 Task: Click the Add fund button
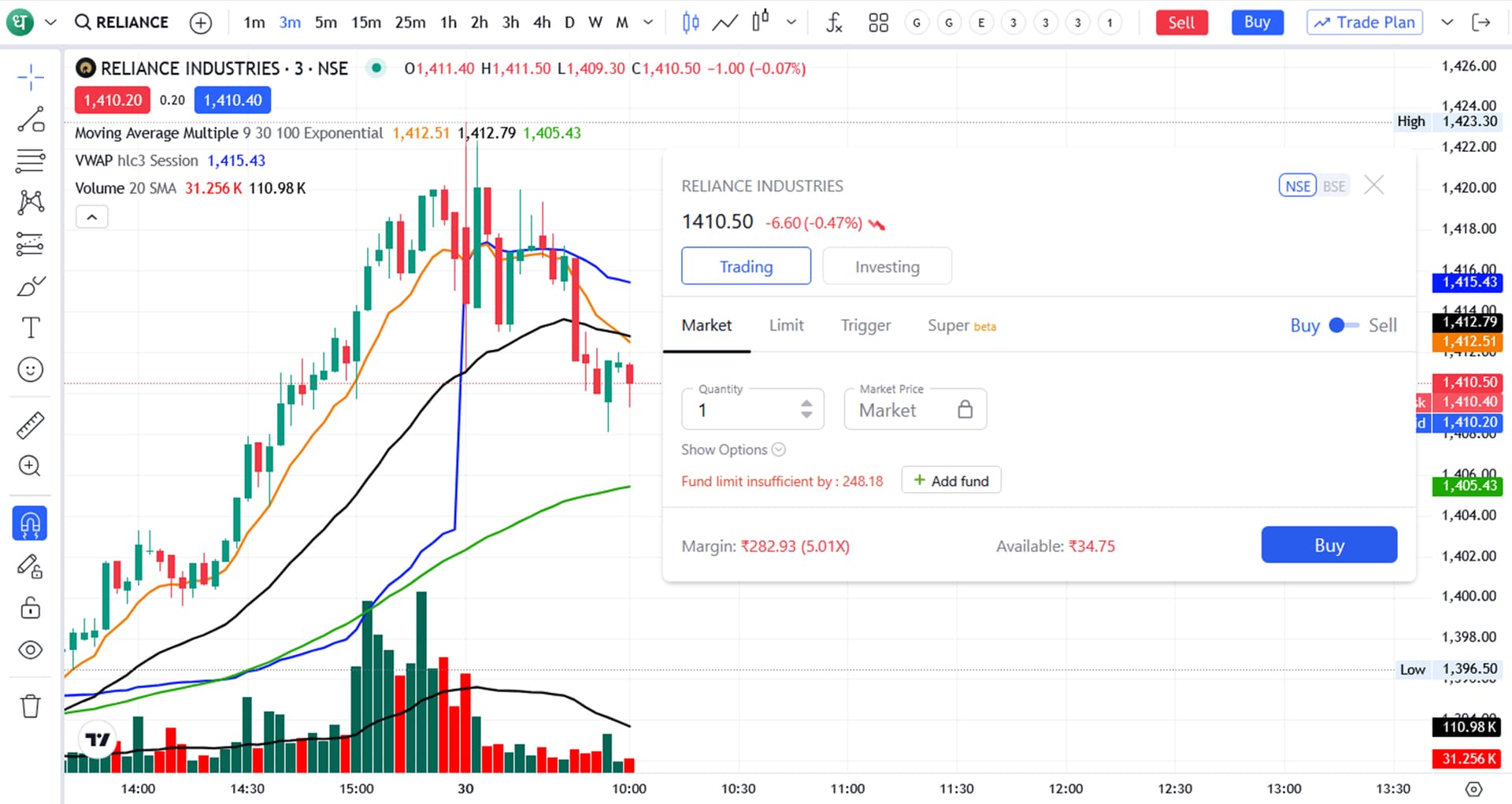click(x=951, y=480)
